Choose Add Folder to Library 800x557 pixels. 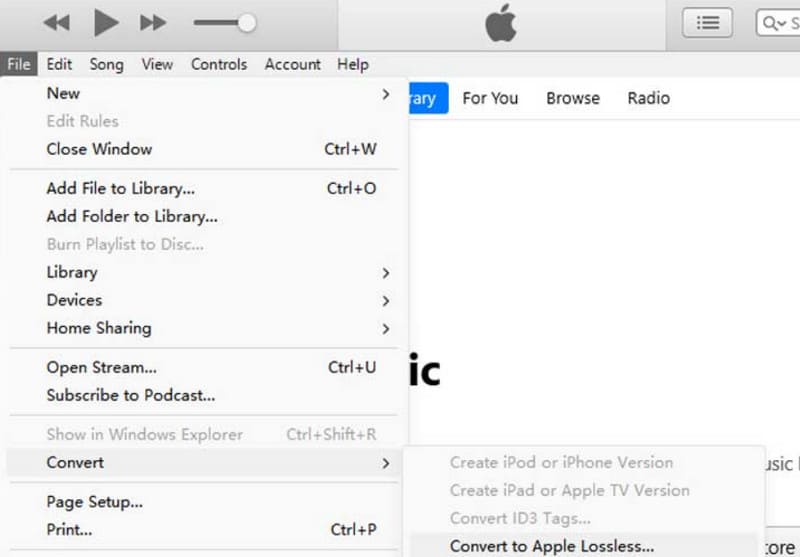(x=204, y=216)
